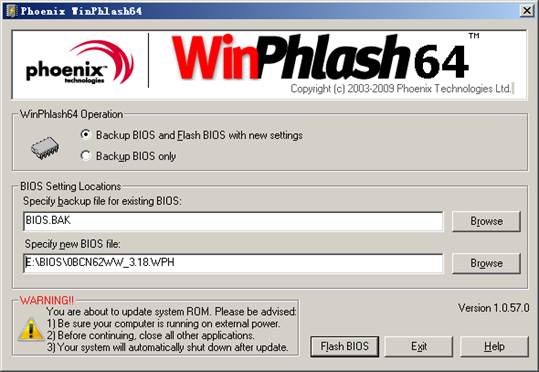Viewport: 539px width, 372px height.
Task: Close the Phoenix WinPhlash64 window
Action: pyautogui.click(x=527, y=11)
